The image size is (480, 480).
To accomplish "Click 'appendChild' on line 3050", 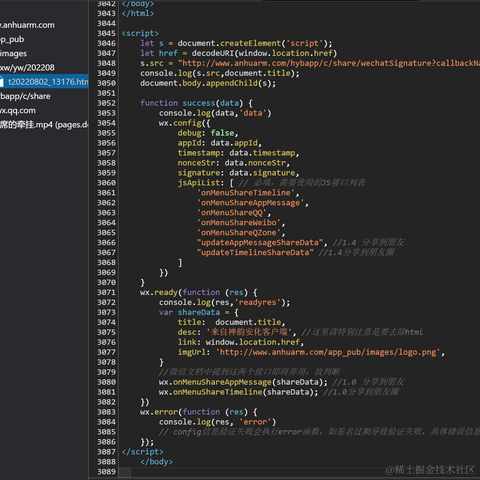I will tap(232, 83).
